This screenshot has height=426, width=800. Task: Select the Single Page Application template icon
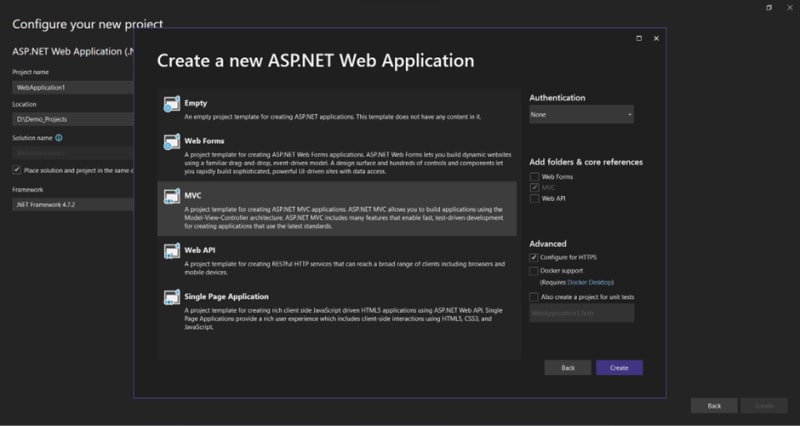(x=171, y=297)
